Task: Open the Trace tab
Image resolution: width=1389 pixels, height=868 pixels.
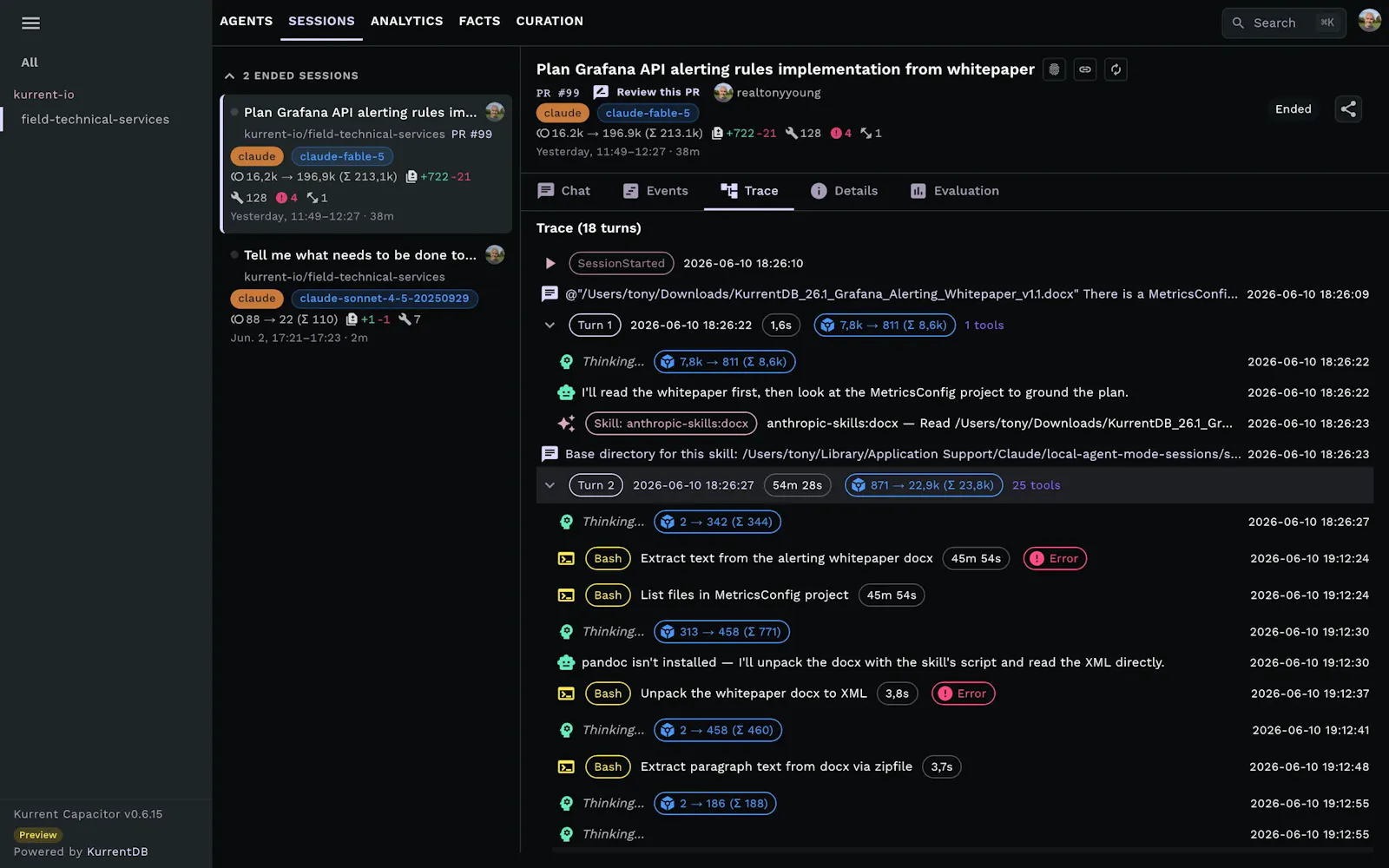Action: (749, 191)
